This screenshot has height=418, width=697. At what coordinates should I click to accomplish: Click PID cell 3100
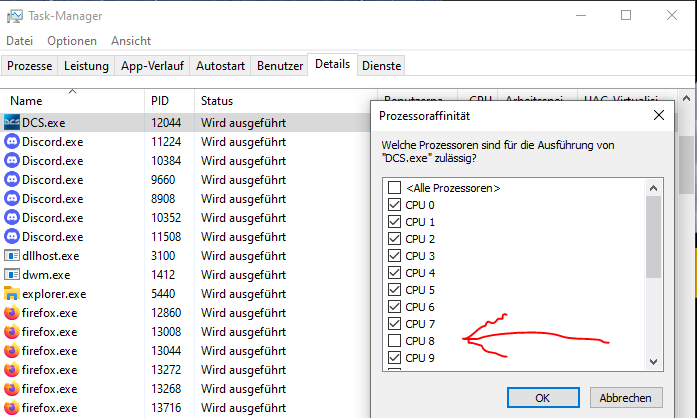pos(163,256)
